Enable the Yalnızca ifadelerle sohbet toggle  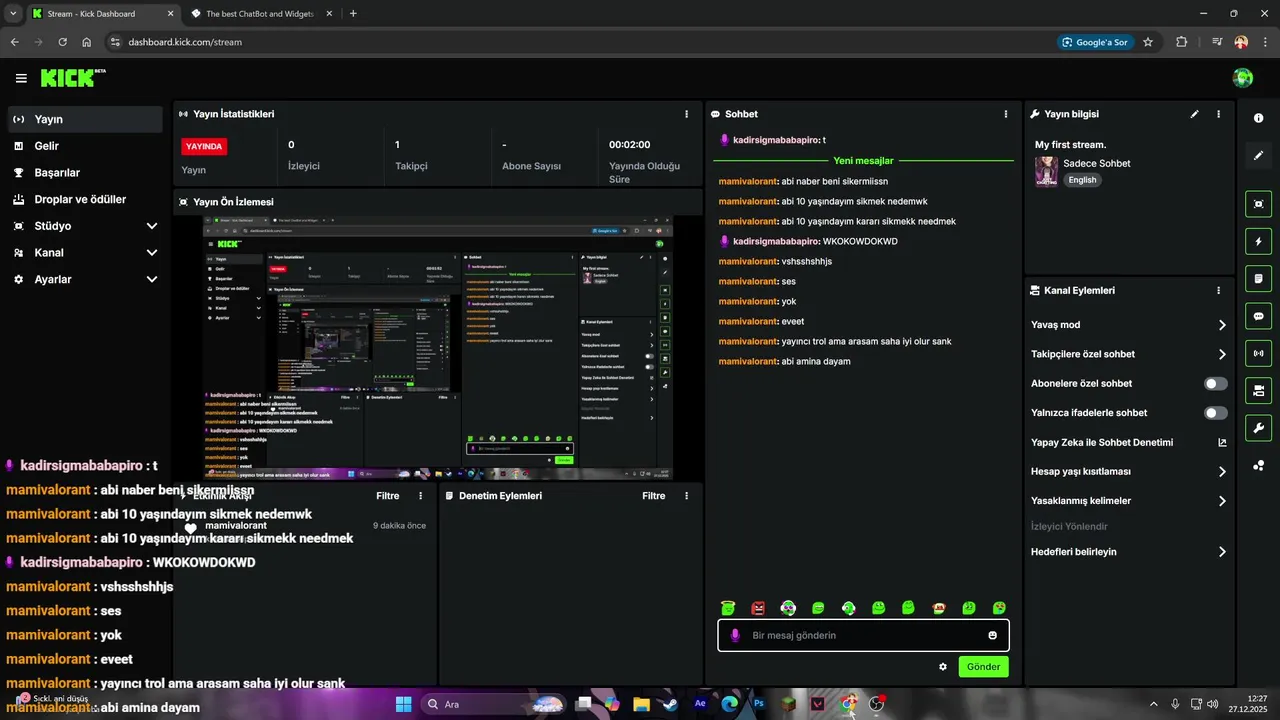1215,413
